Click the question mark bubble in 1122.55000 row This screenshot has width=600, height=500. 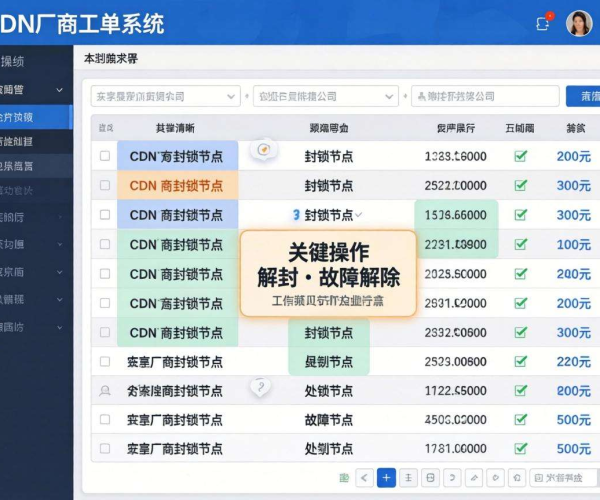point(260,387)
